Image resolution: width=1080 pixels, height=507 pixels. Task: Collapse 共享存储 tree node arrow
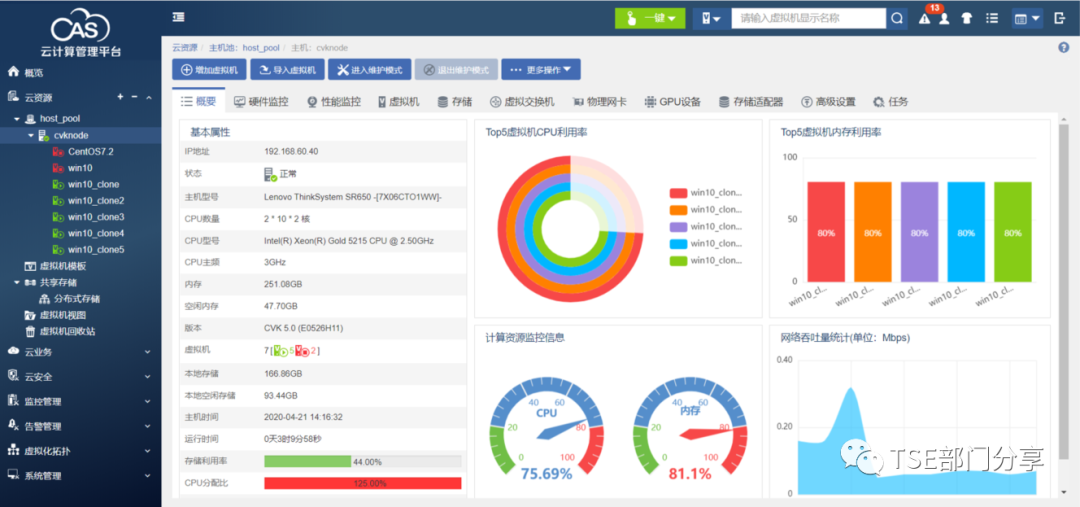pyautogui.click(x=17, y=282)
